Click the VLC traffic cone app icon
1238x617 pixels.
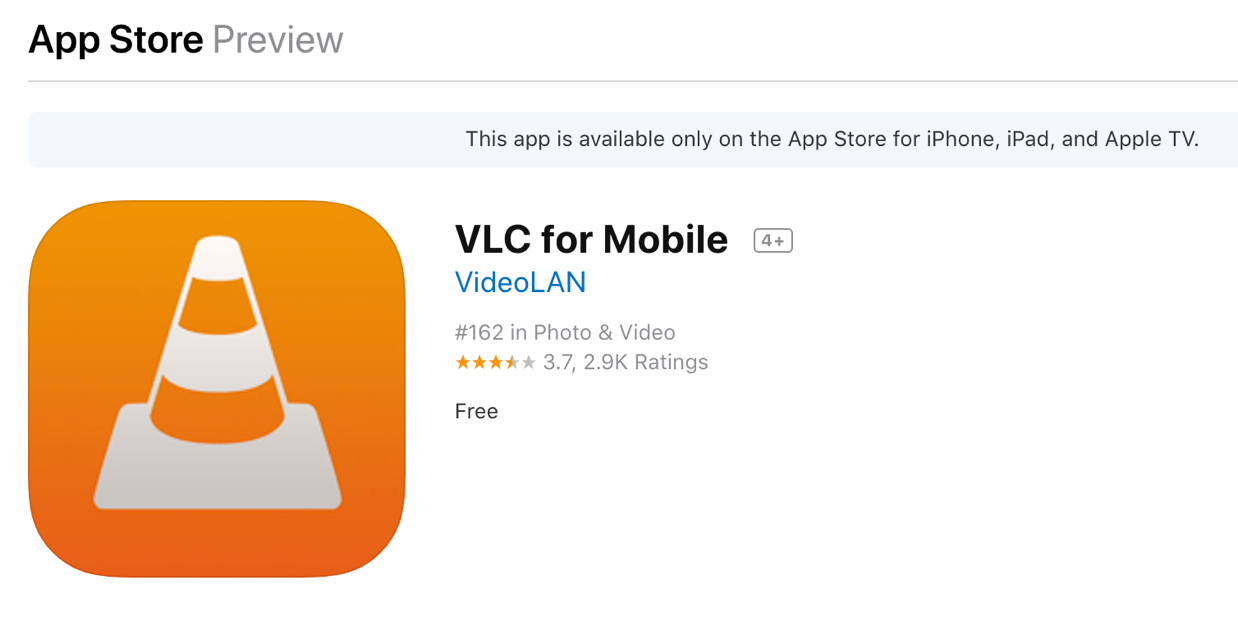coord(217,389)
